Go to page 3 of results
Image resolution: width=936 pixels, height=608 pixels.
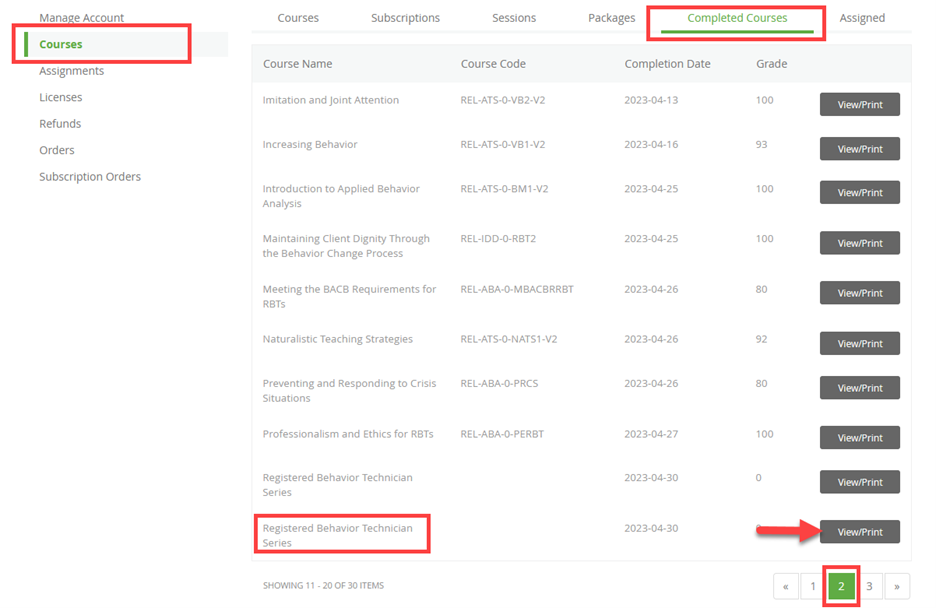click(x=869, y=587)
